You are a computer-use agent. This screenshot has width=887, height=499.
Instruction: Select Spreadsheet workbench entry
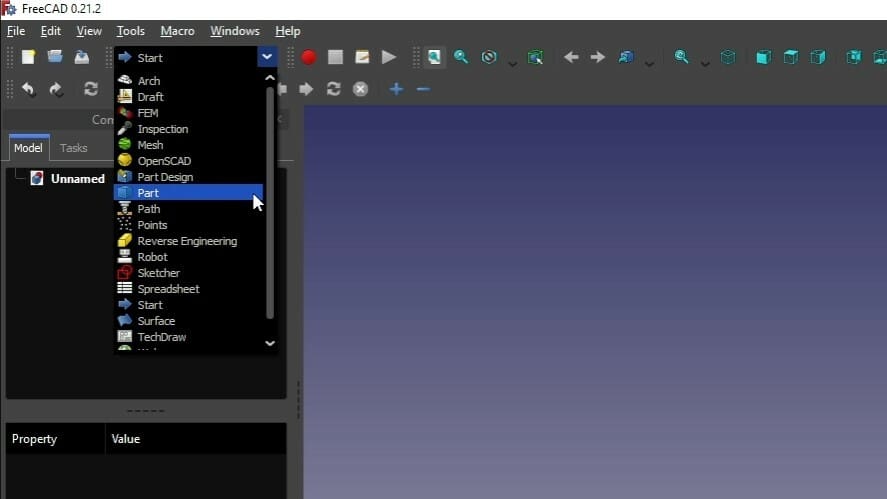tap(189, 289)
